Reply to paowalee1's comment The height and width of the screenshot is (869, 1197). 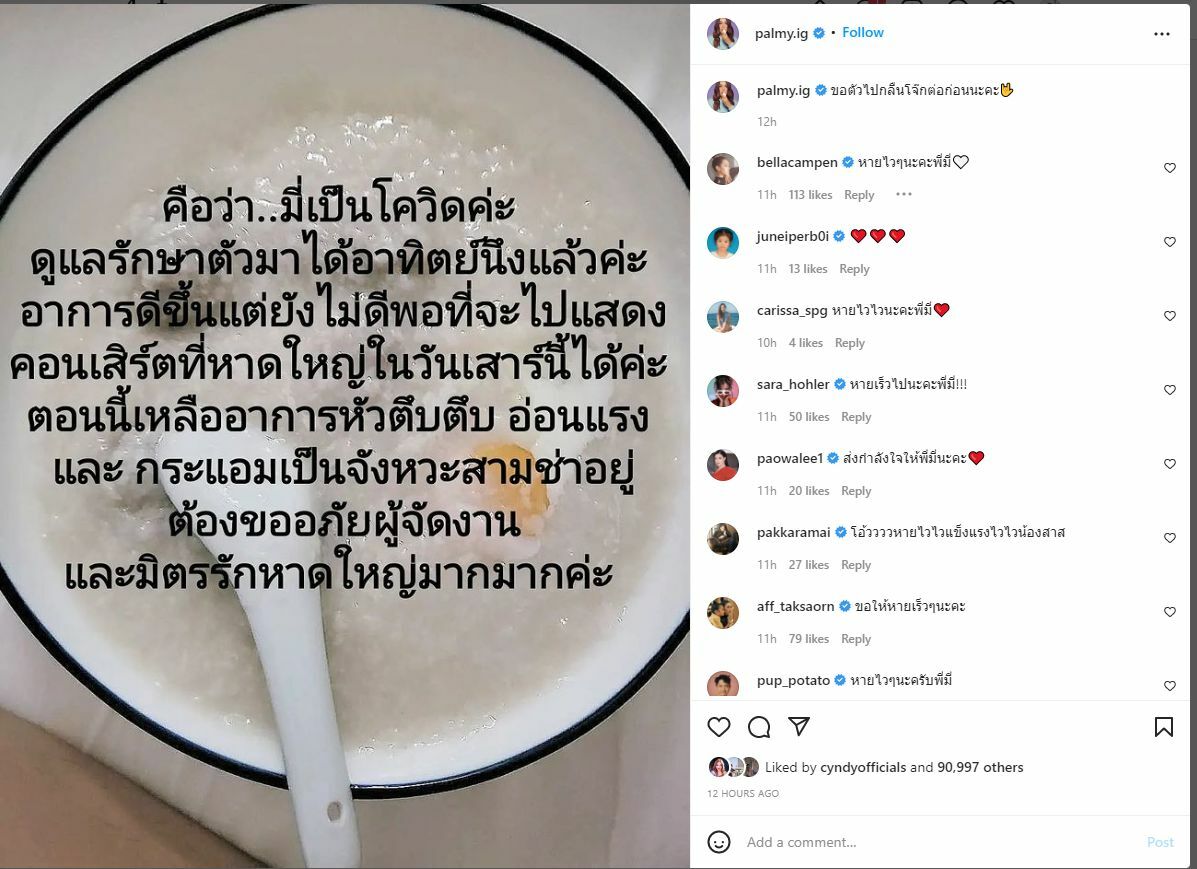tap(856, 491)
